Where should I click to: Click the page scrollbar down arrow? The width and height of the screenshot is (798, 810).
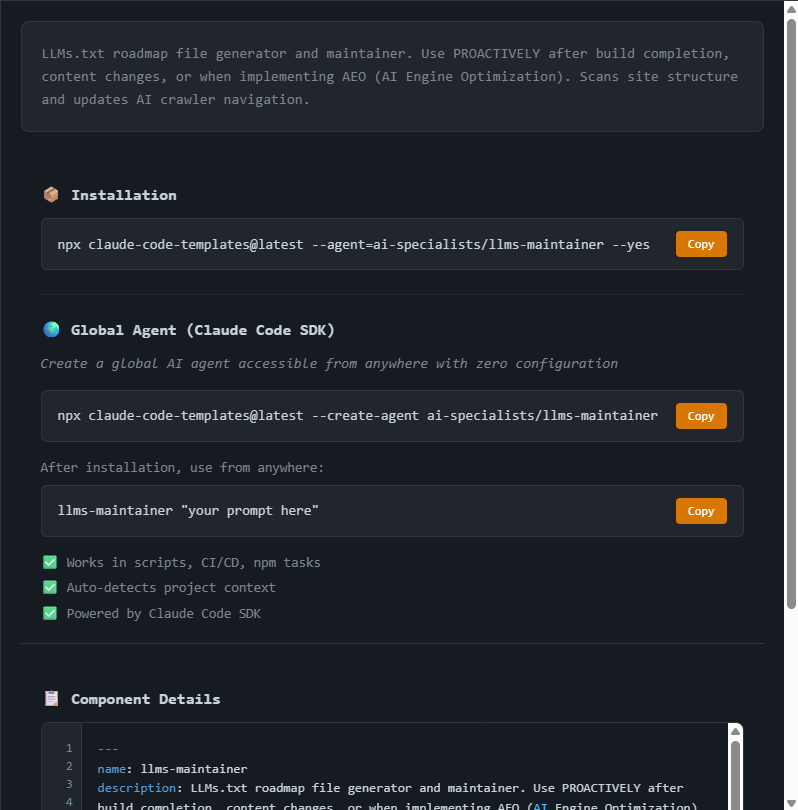[791, 804]
